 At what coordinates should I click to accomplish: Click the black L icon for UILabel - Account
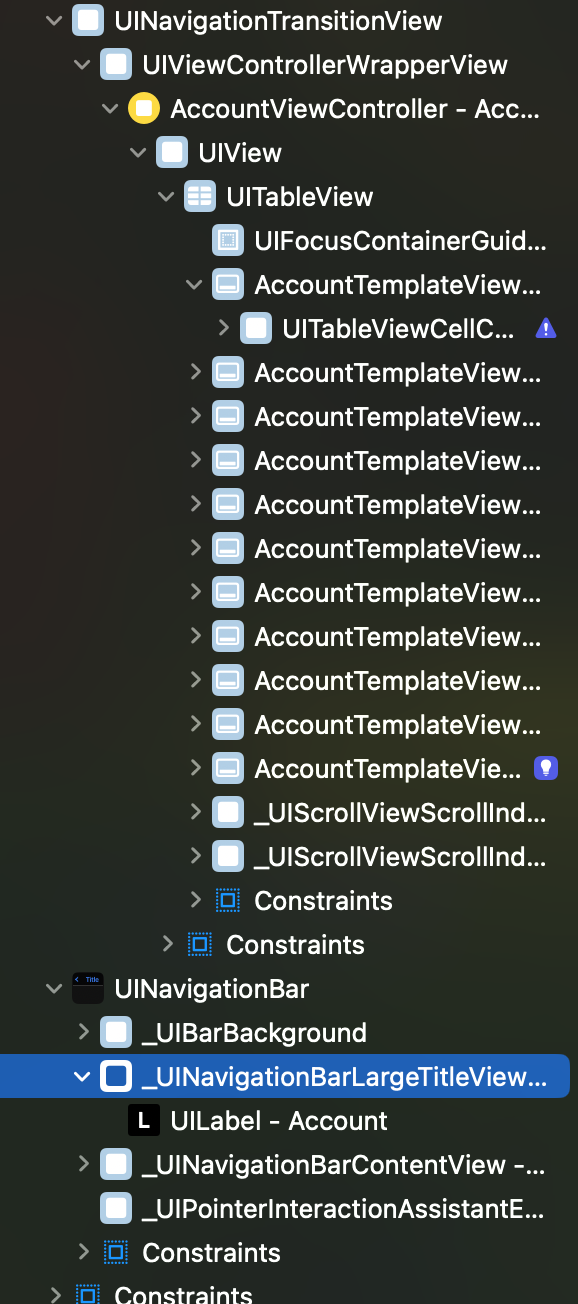click(144, 1121)
